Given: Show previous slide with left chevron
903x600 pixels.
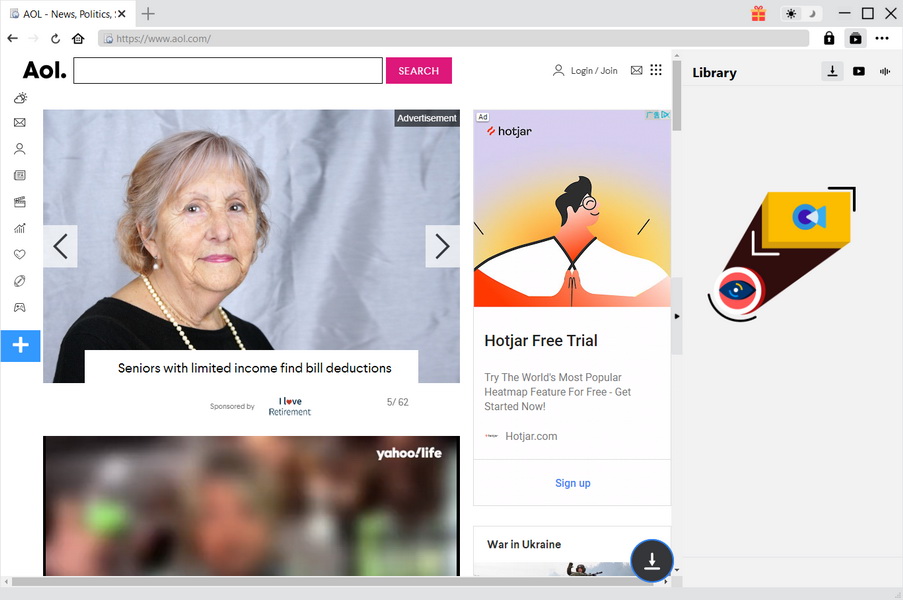Looking at the screenshot, I should pyautogui.click(x=60, y=246).
